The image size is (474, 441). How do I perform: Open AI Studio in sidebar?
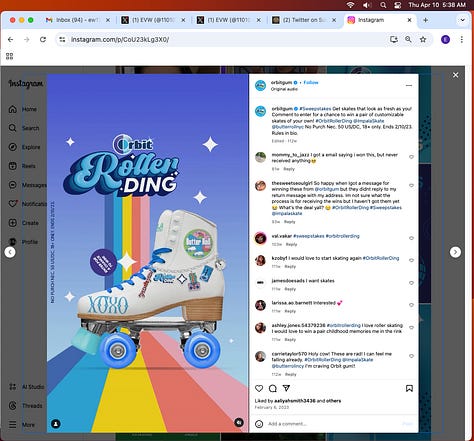(26, 387)
